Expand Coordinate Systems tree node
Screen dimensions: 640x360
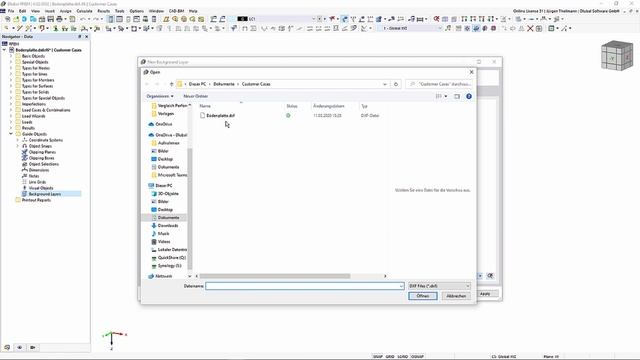point(18,140)
